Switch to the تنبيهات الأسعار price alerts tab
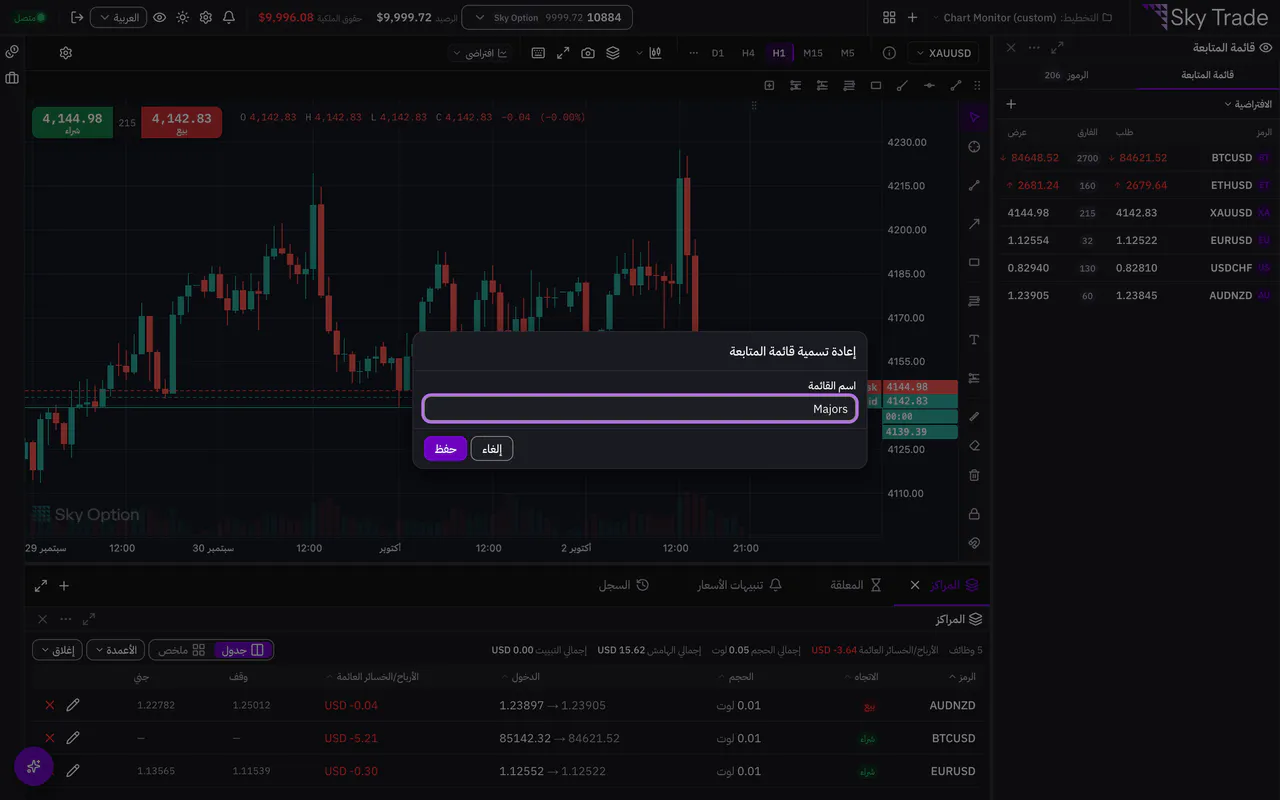 [739, 585]
